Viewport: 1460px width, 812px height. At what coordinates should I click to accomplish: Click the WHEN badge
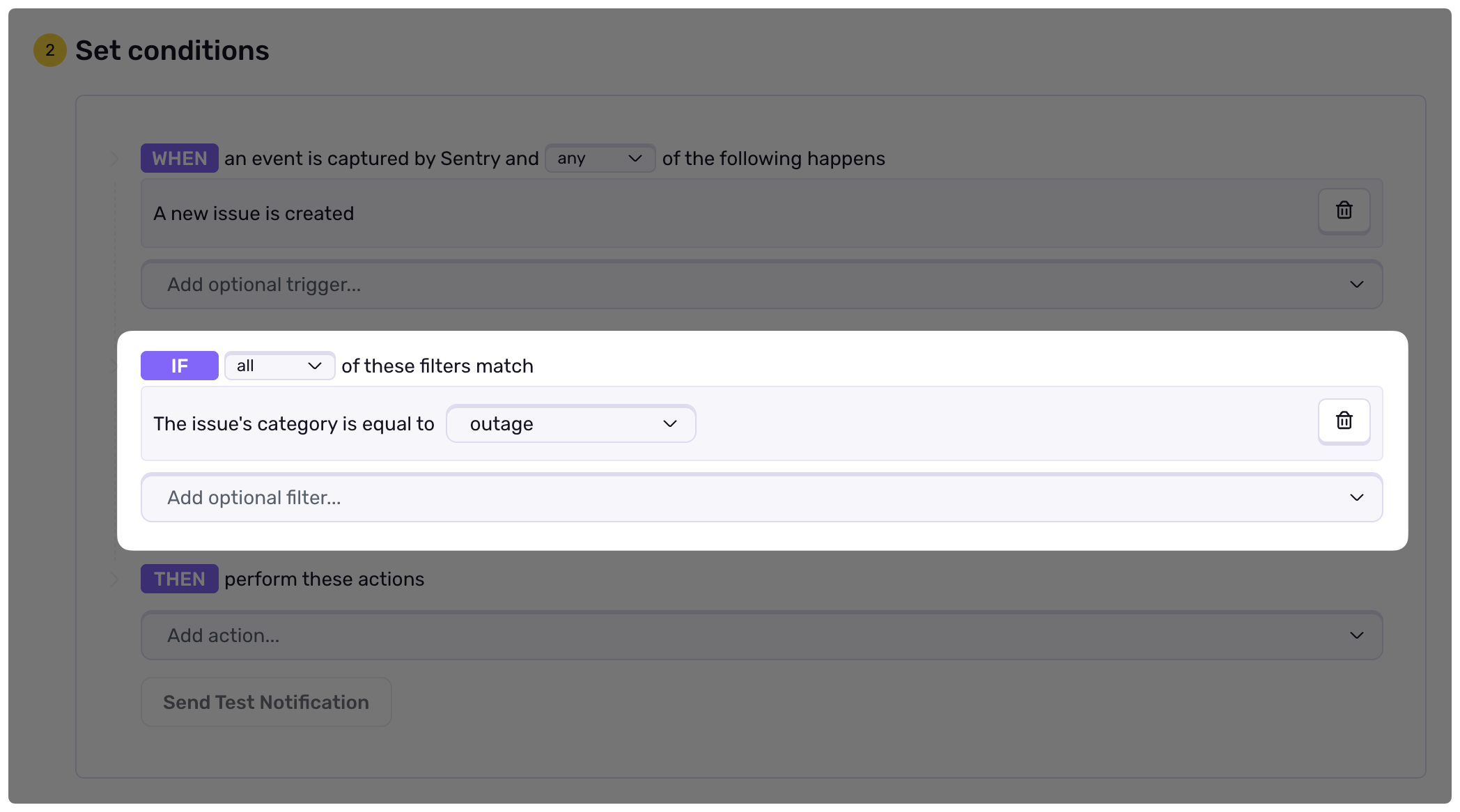179,158
